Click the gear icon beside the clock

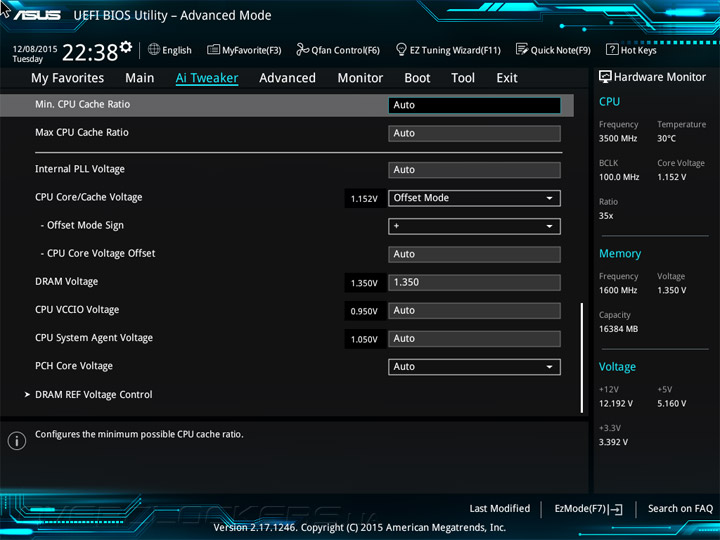126,47
